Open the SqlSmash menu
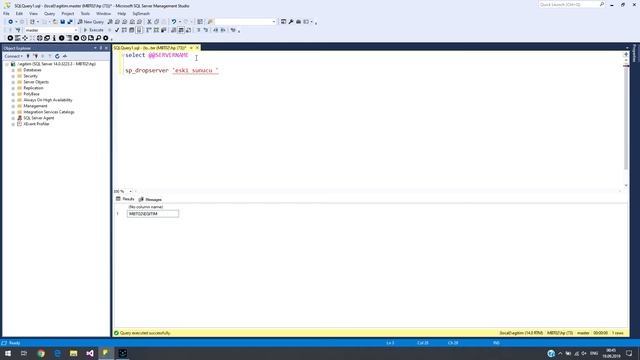The image size is (640, 360). [x=141, y=13]
